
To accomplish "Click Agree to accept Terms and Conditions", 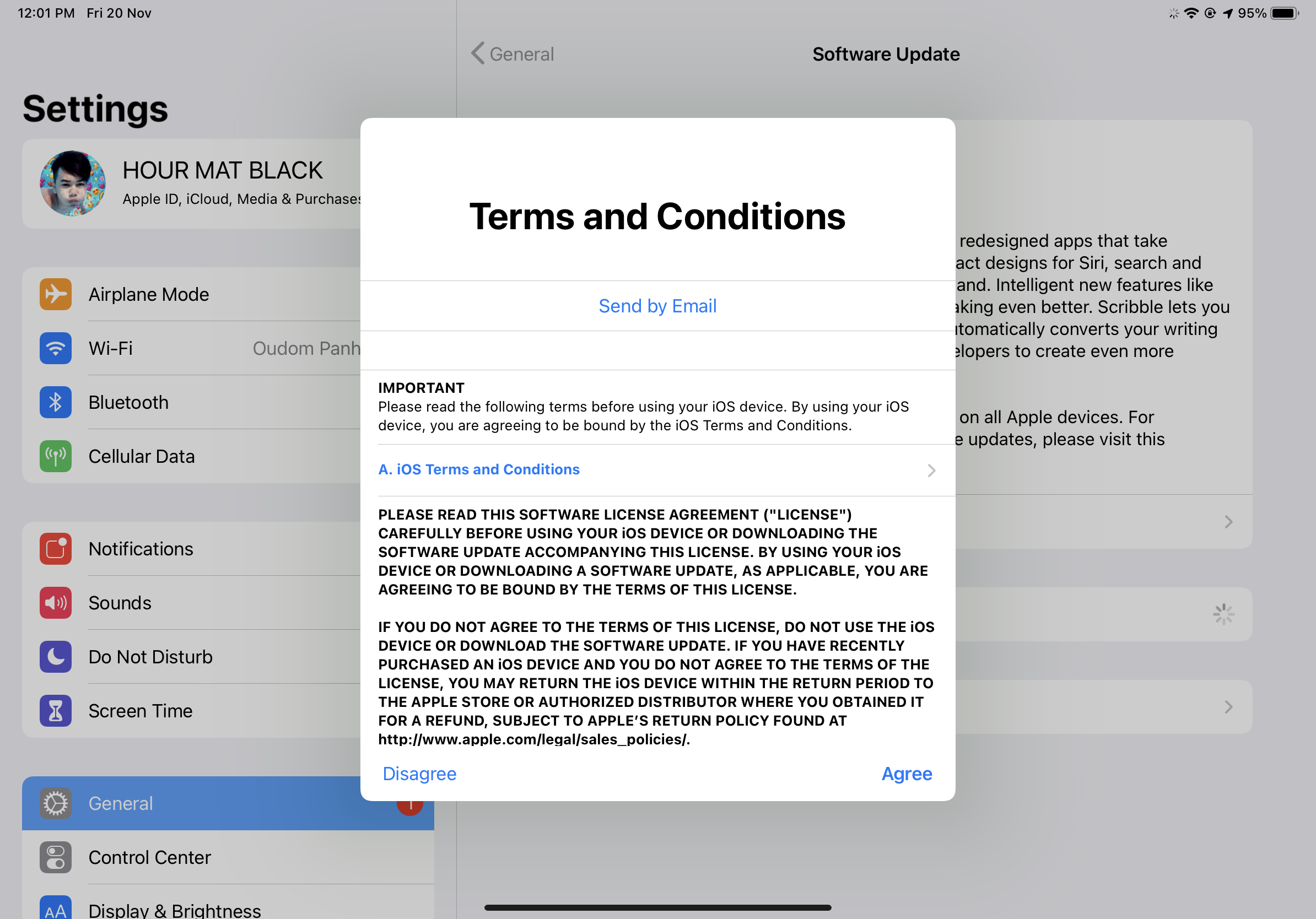I will [906, 774].
